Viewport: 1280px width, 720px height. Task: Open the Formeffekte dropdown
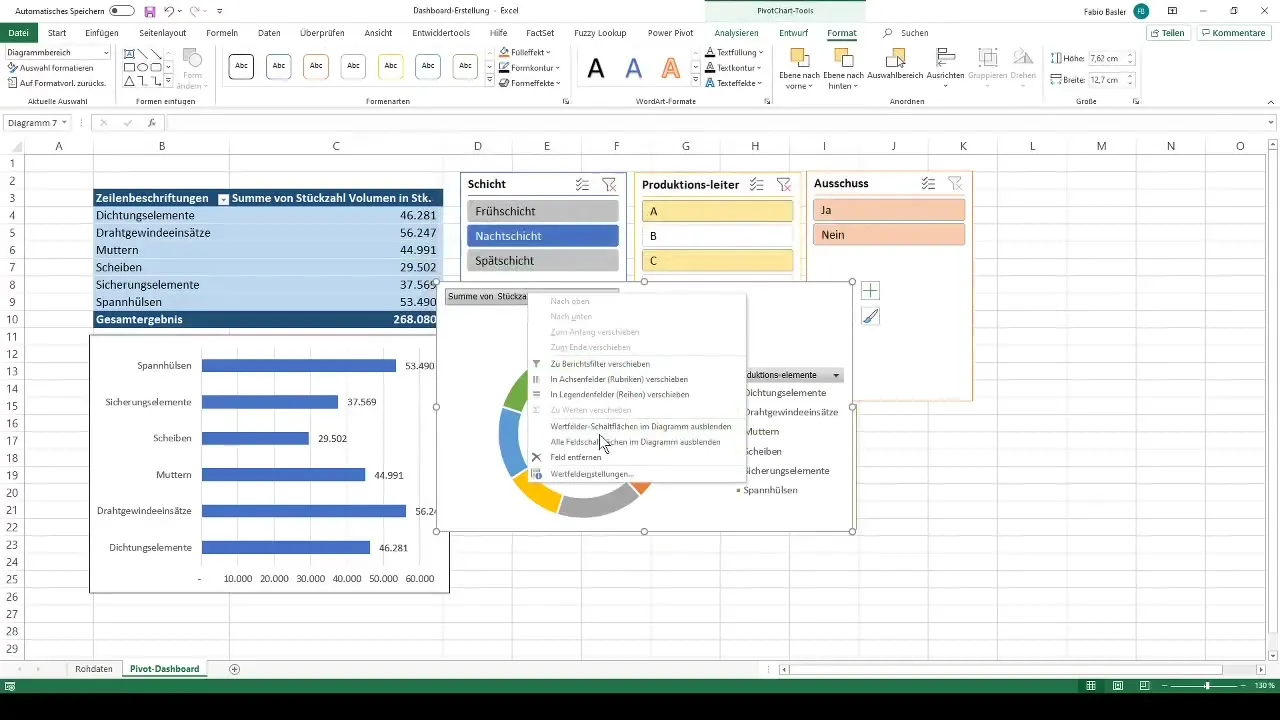[531, 83]
